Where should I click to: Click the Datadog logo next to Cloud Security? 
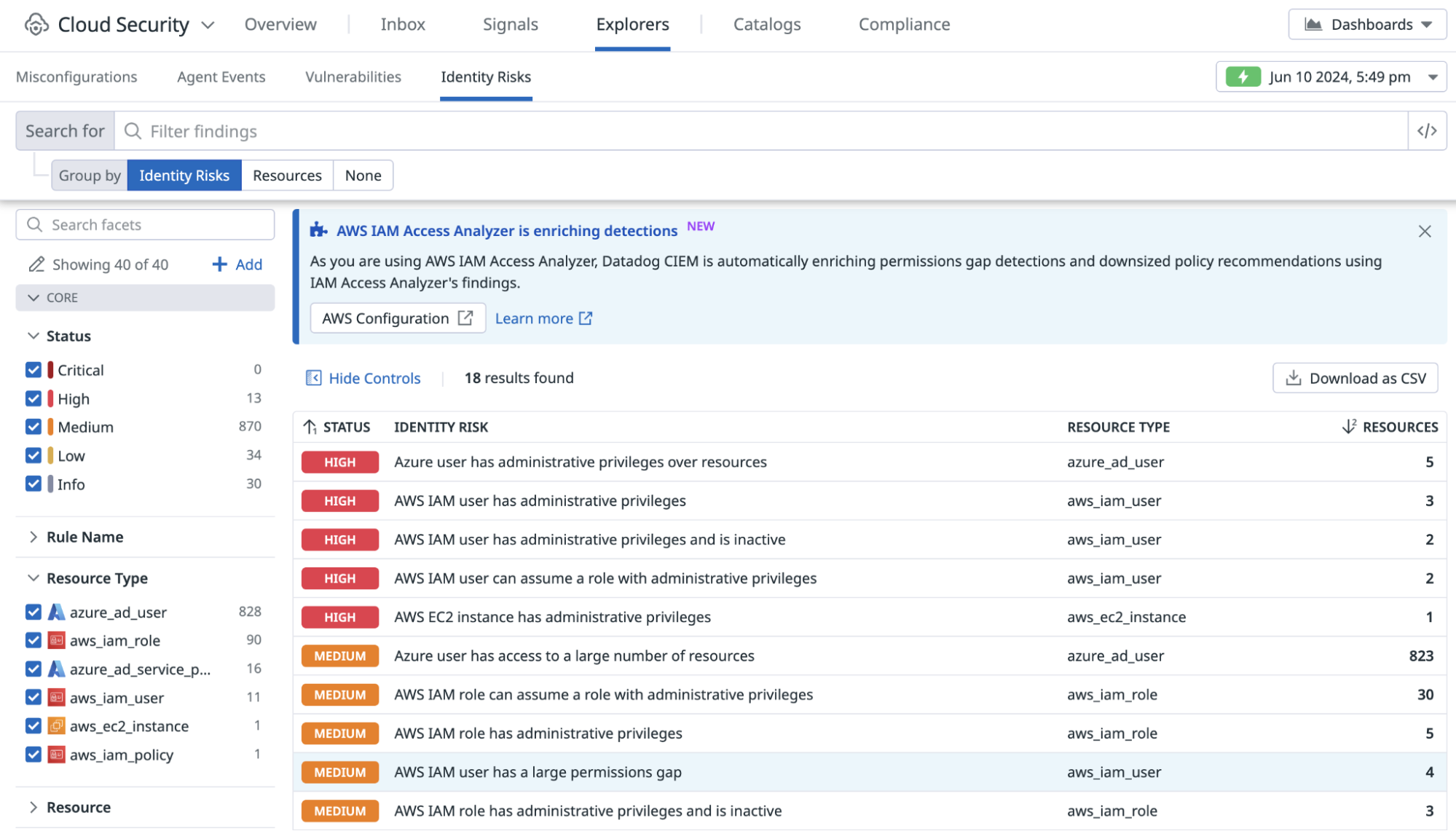pyautogui.click(x=36, y=24)
